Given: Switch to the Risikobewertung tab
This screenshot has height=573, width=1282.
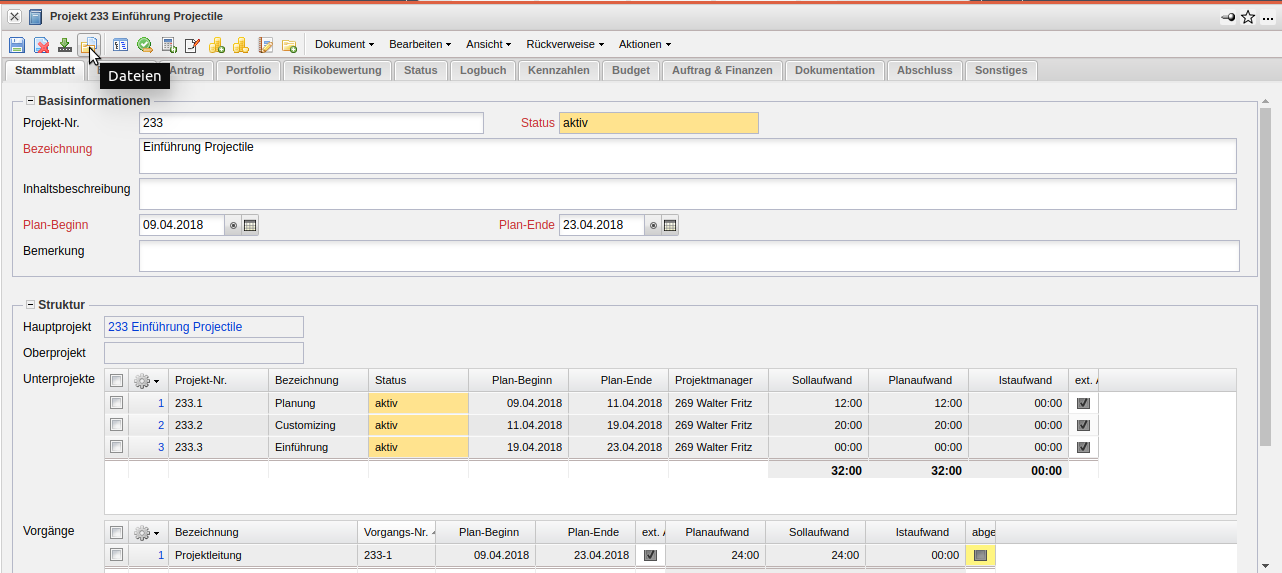Looking at the screenshot, I should click(x=337, y=70).
